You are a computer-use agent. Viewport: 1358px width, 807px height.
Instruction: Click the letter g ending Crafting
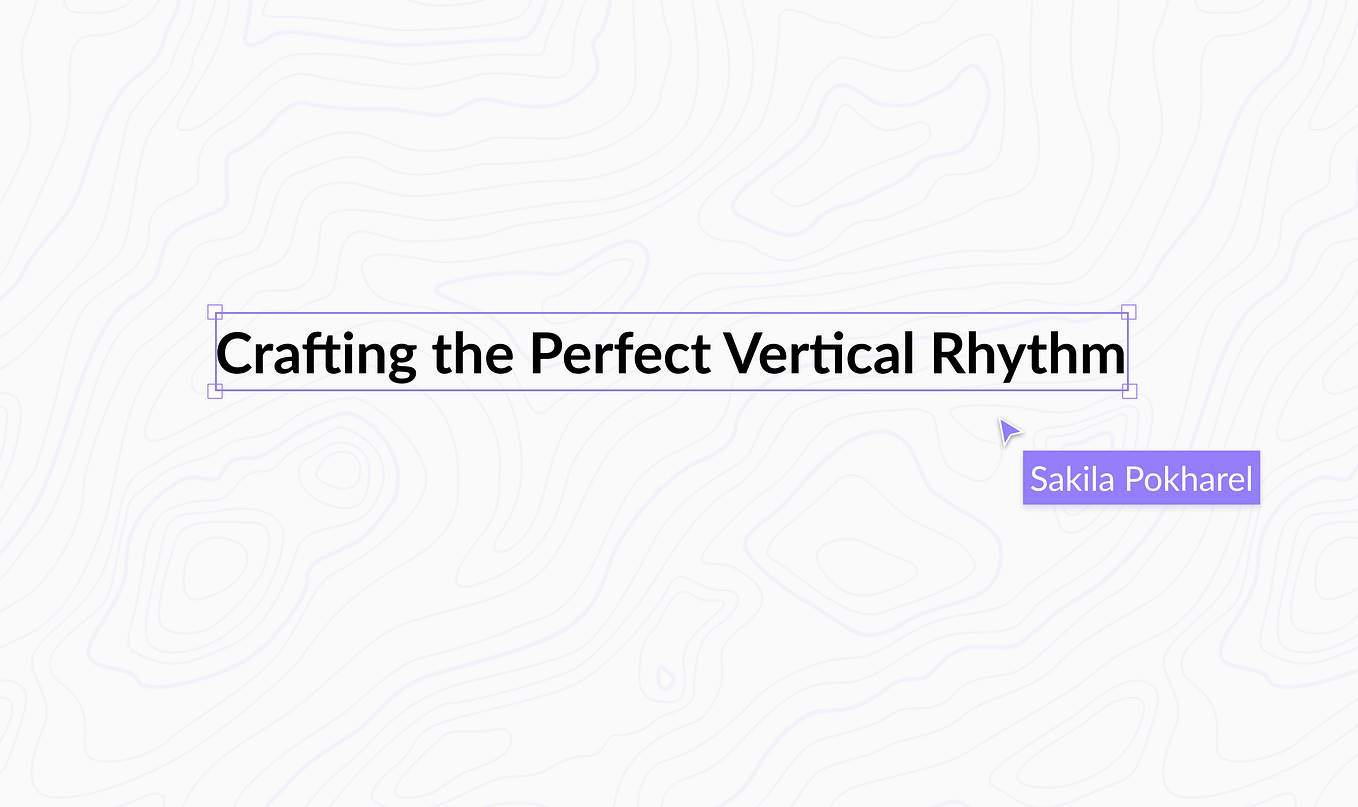[402, 362]
